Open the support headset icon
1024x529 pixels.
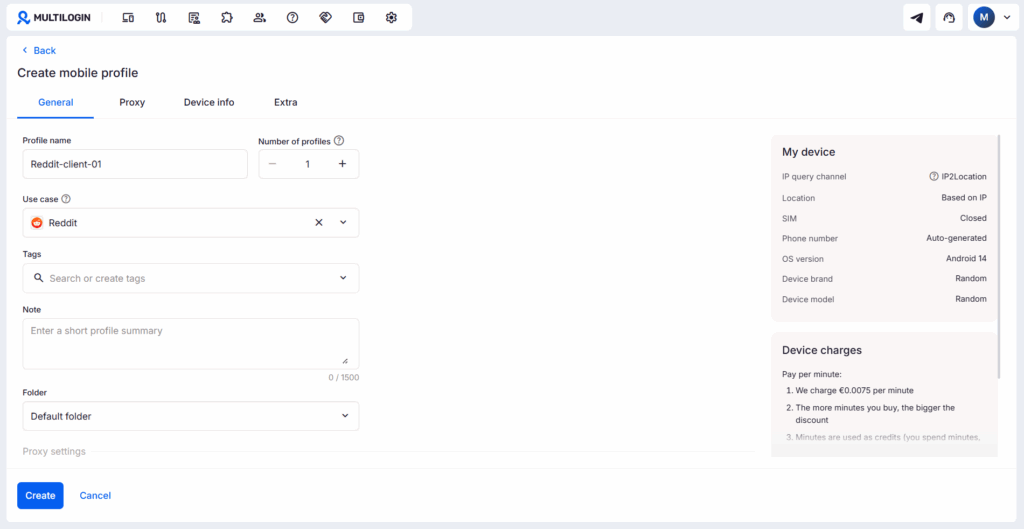[949, 18]
